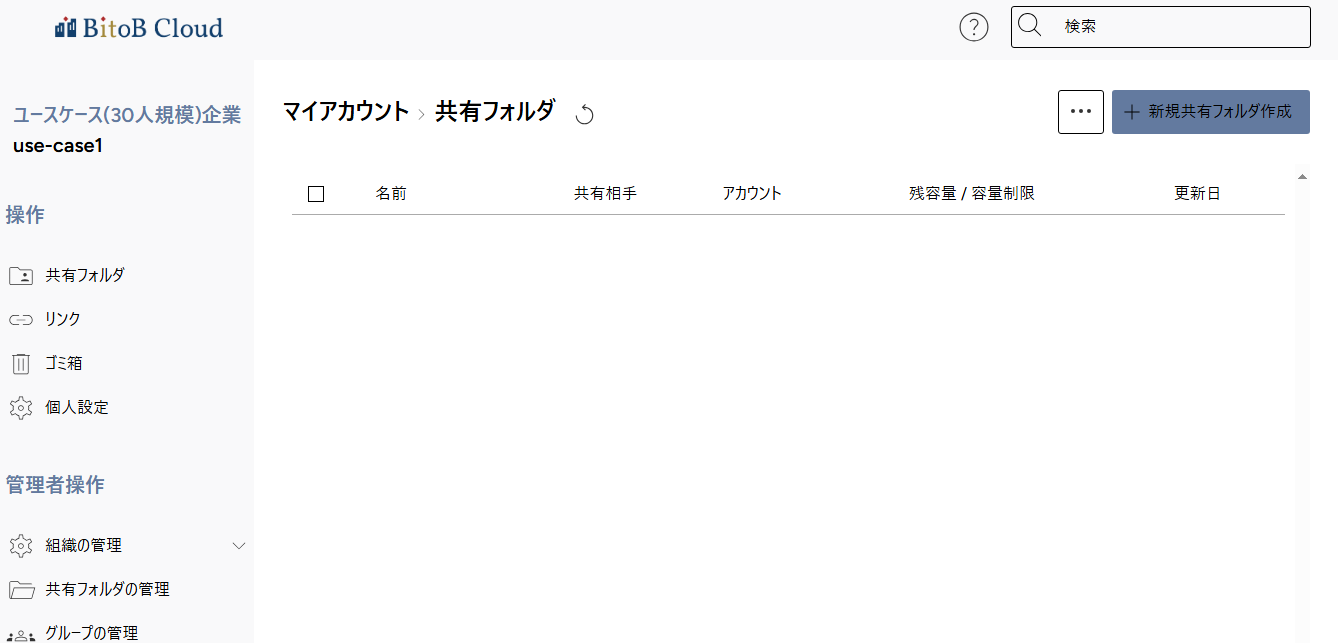Toggle the select-all checkbox in table header
The image size is (1338, 643).
(316, 194)
